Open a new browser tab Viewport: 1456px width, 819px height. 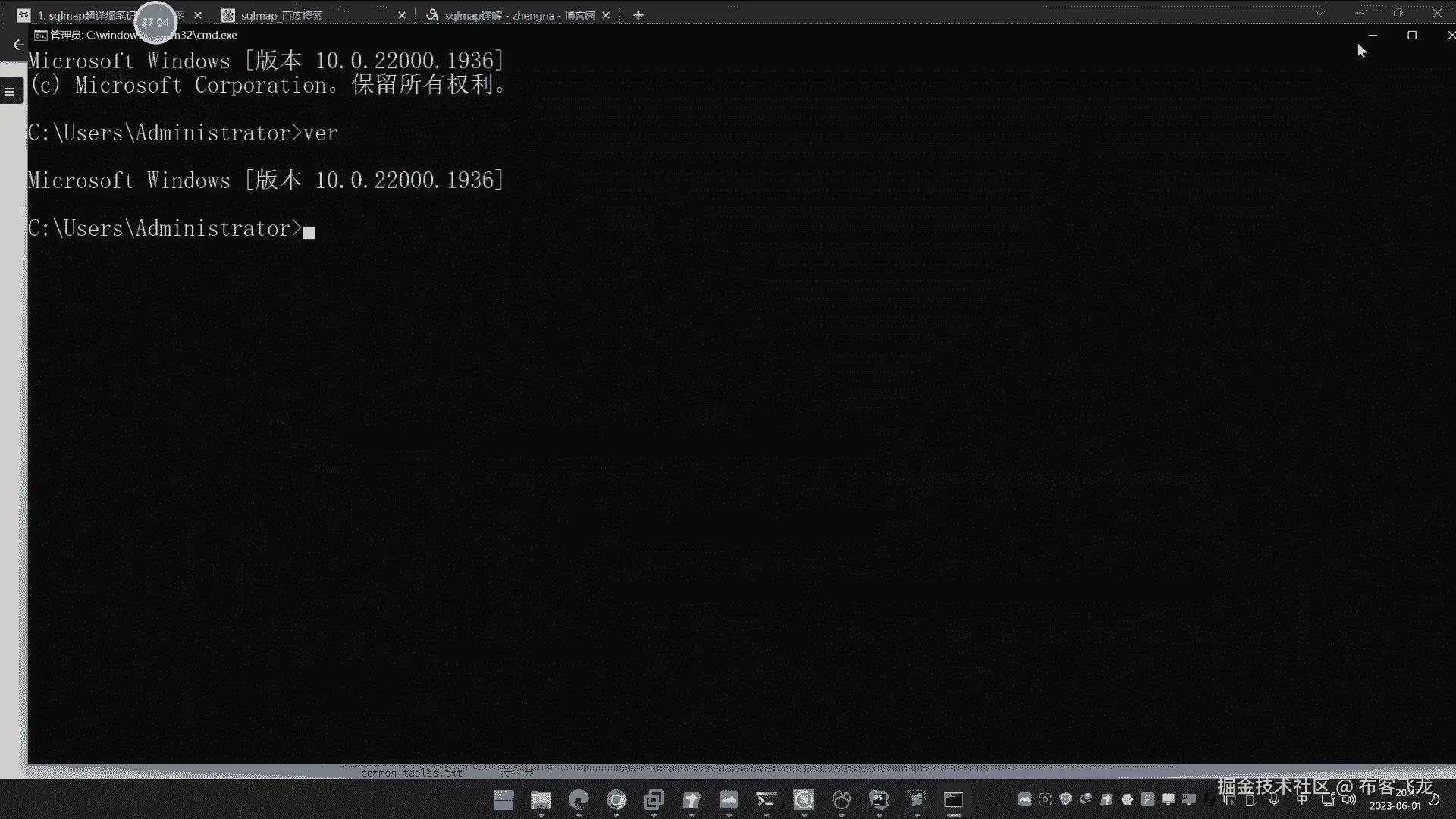(x=639, y=15)
